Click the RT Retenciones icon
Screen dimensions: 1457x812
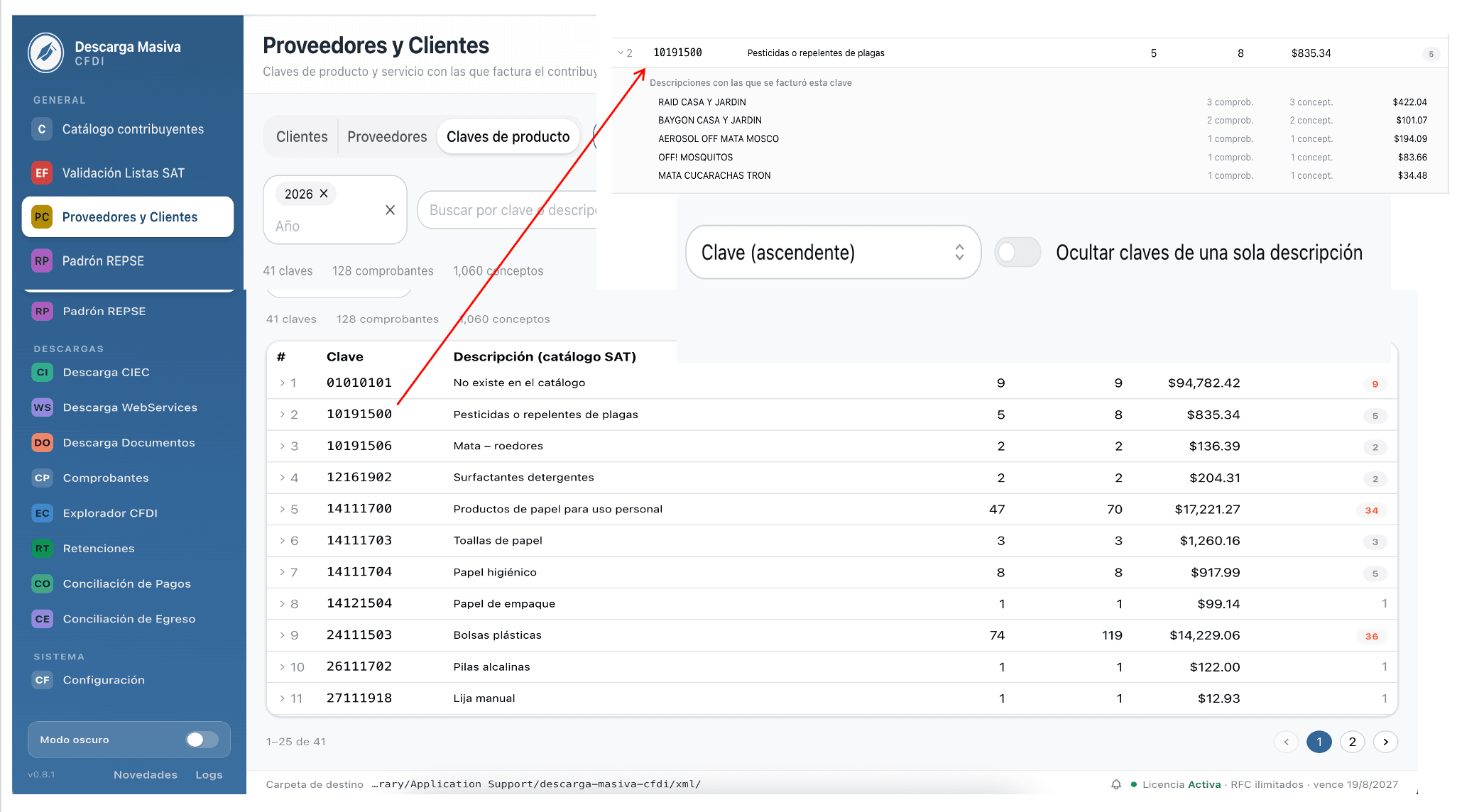[x=43, y=549]
